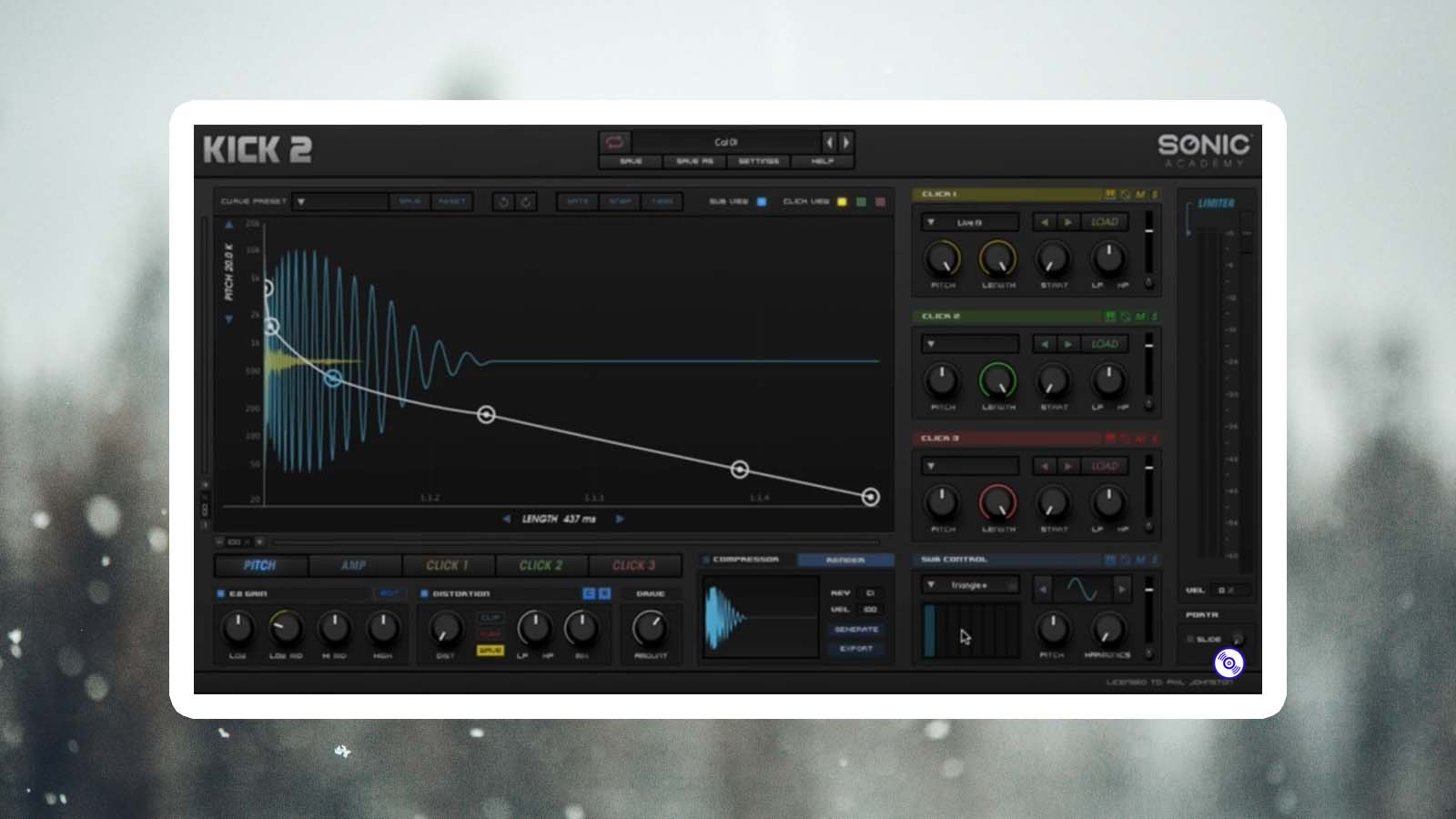Open the Curve Preset dropdown
Screen dimensions: 1456x819
[339, 201]
